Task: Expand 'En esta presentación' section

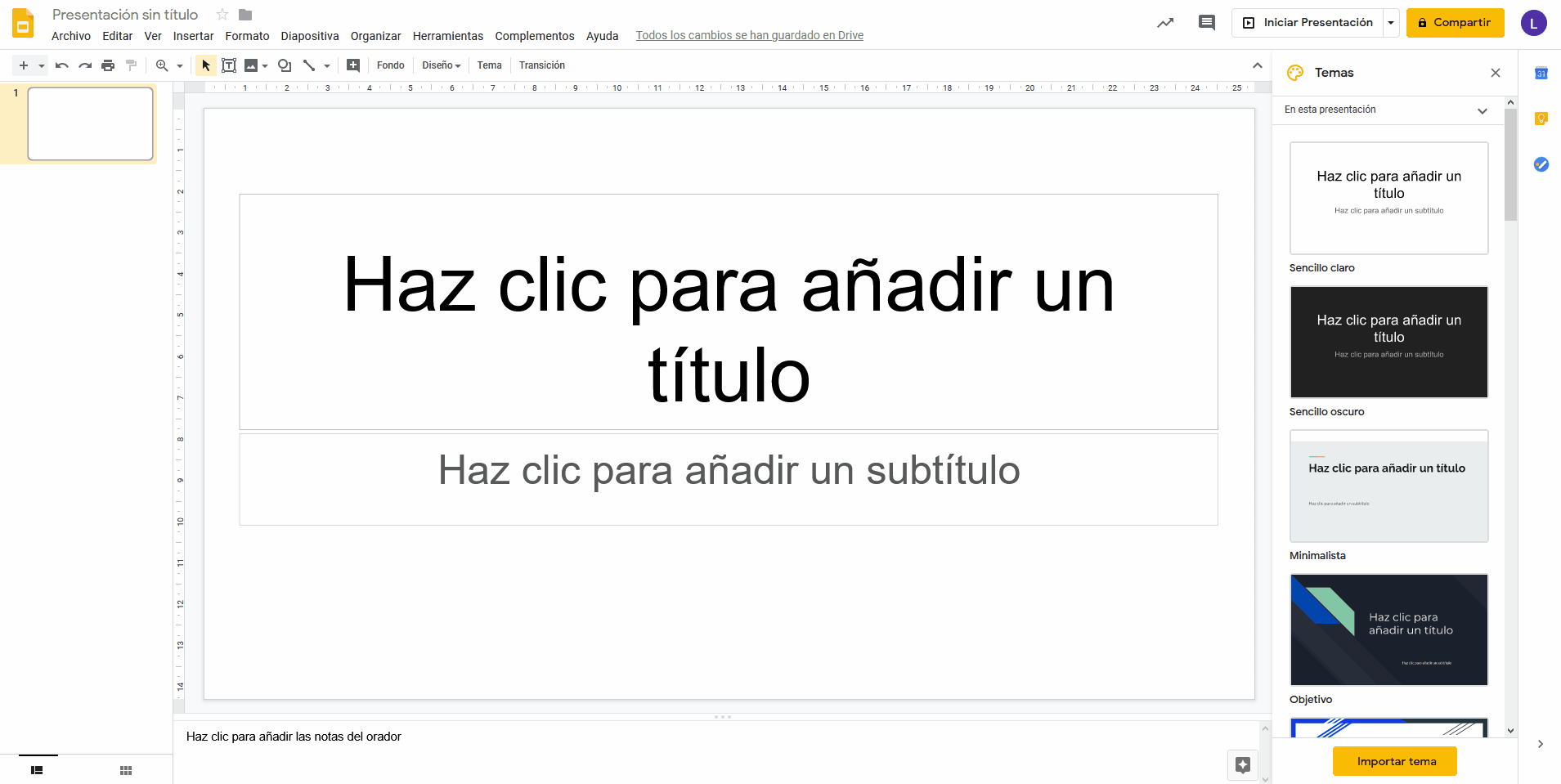Action: pos(1388,110)
